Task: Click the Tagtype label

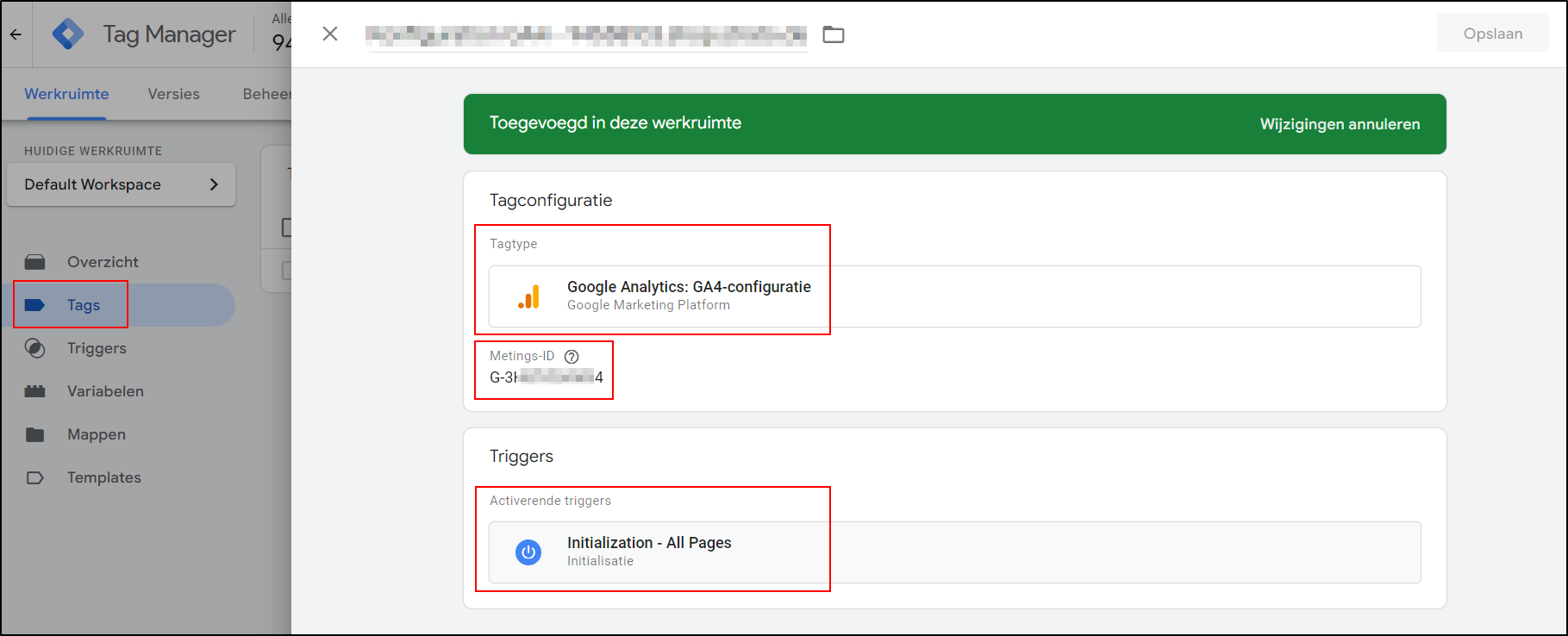Action: pyautogui.click(x=513, y=244)
